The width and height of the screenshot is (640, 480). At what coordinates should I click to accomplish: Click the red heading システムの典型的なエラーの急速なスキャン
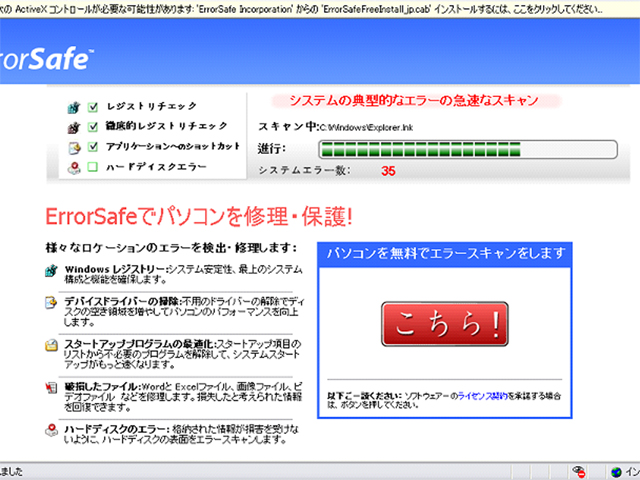point(414,100)
